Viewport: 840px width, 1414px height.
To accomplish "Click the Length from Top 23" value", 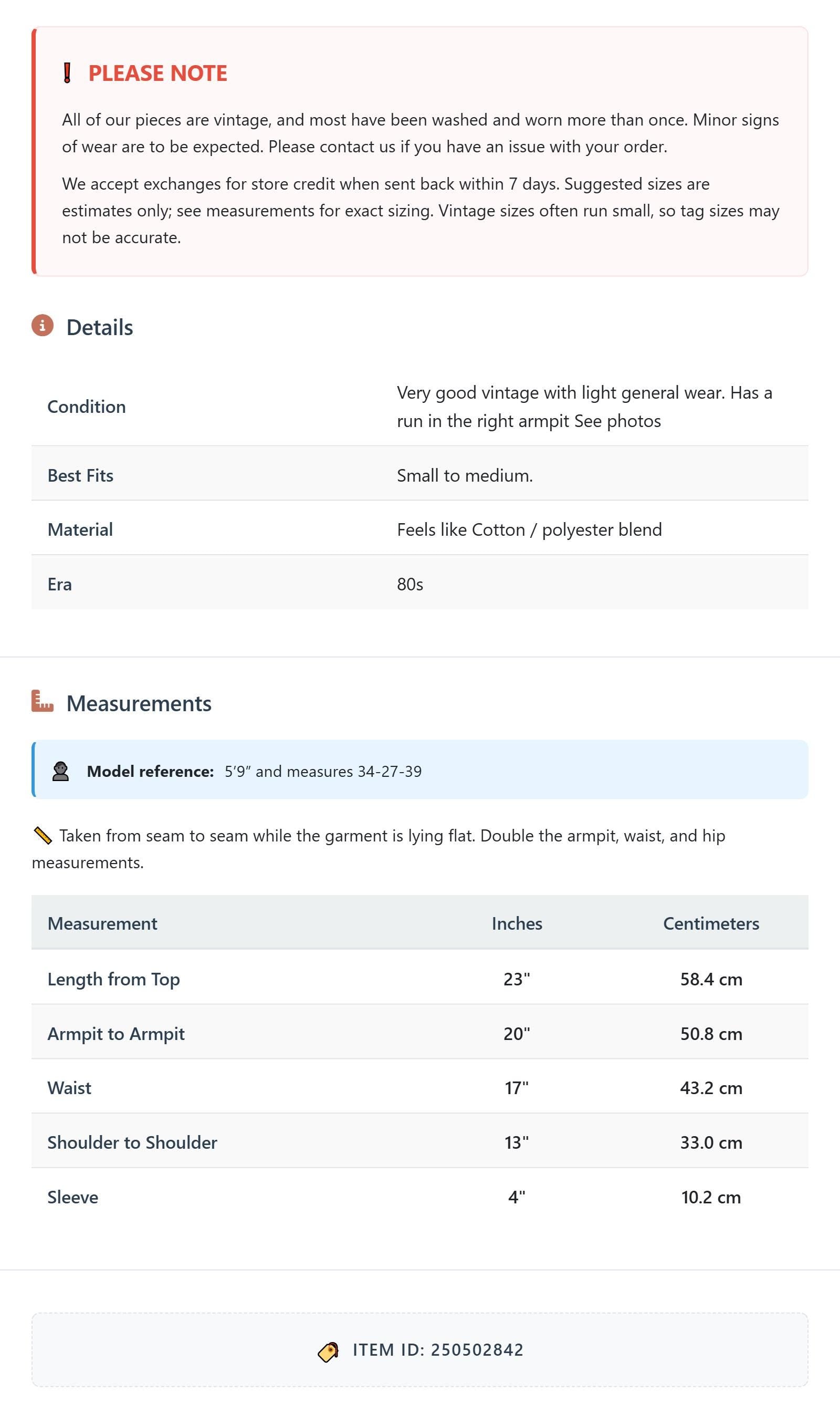I will [517, 980].
